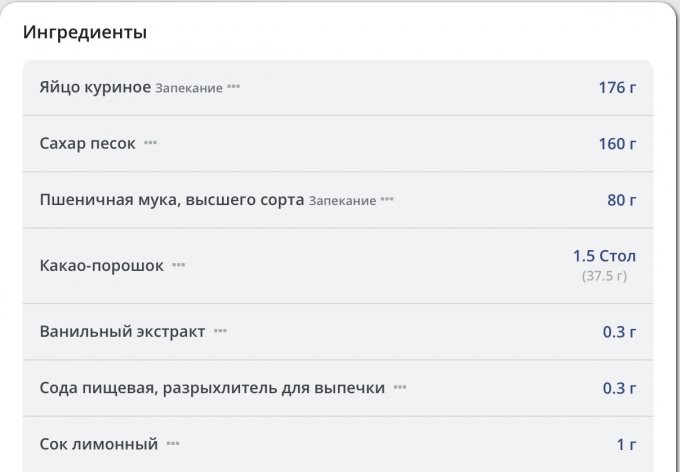The height and width of the screenshot is (472, 680).
Task: Open options dots beside Пшеничная мука
Action: 387,200
